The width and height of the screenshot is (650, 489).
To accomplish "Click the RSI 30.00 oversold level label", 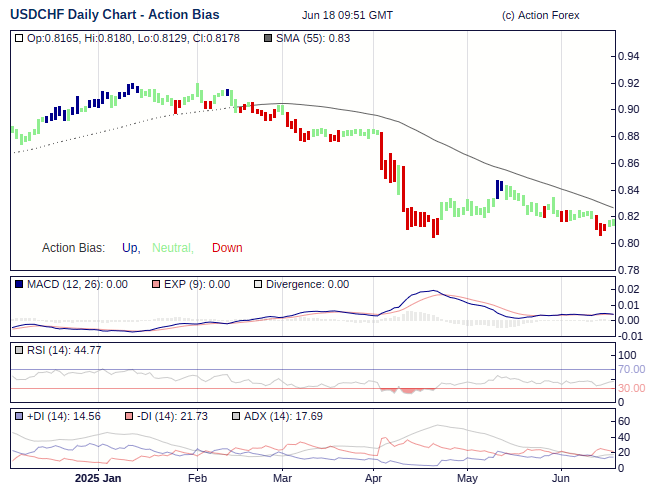I will click(x=632, y=388).
